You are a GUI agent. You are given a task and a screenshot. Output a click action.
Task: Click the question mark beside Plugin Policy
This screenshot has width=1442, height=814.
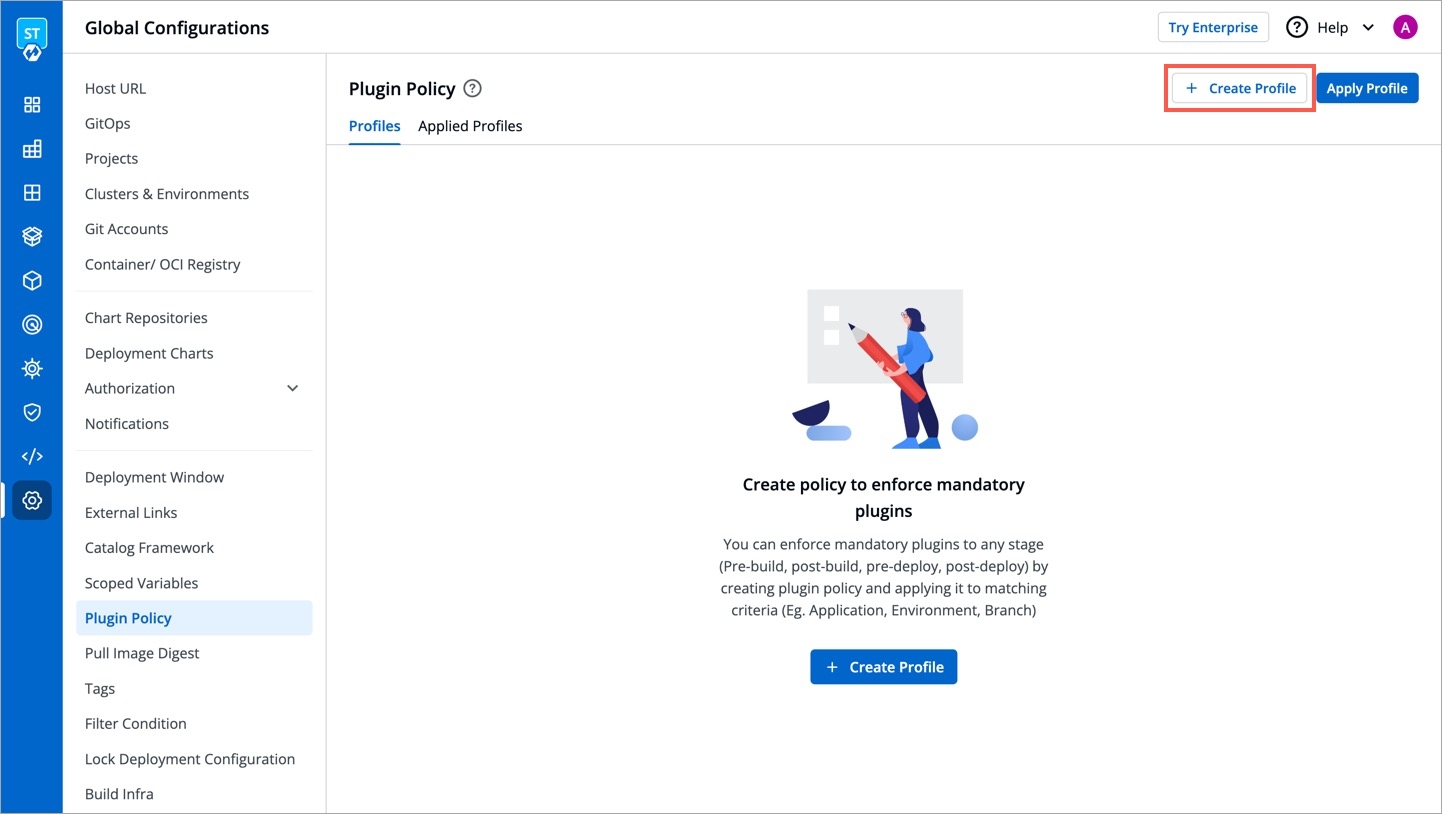pyautogui.click(x=473, y=88)
